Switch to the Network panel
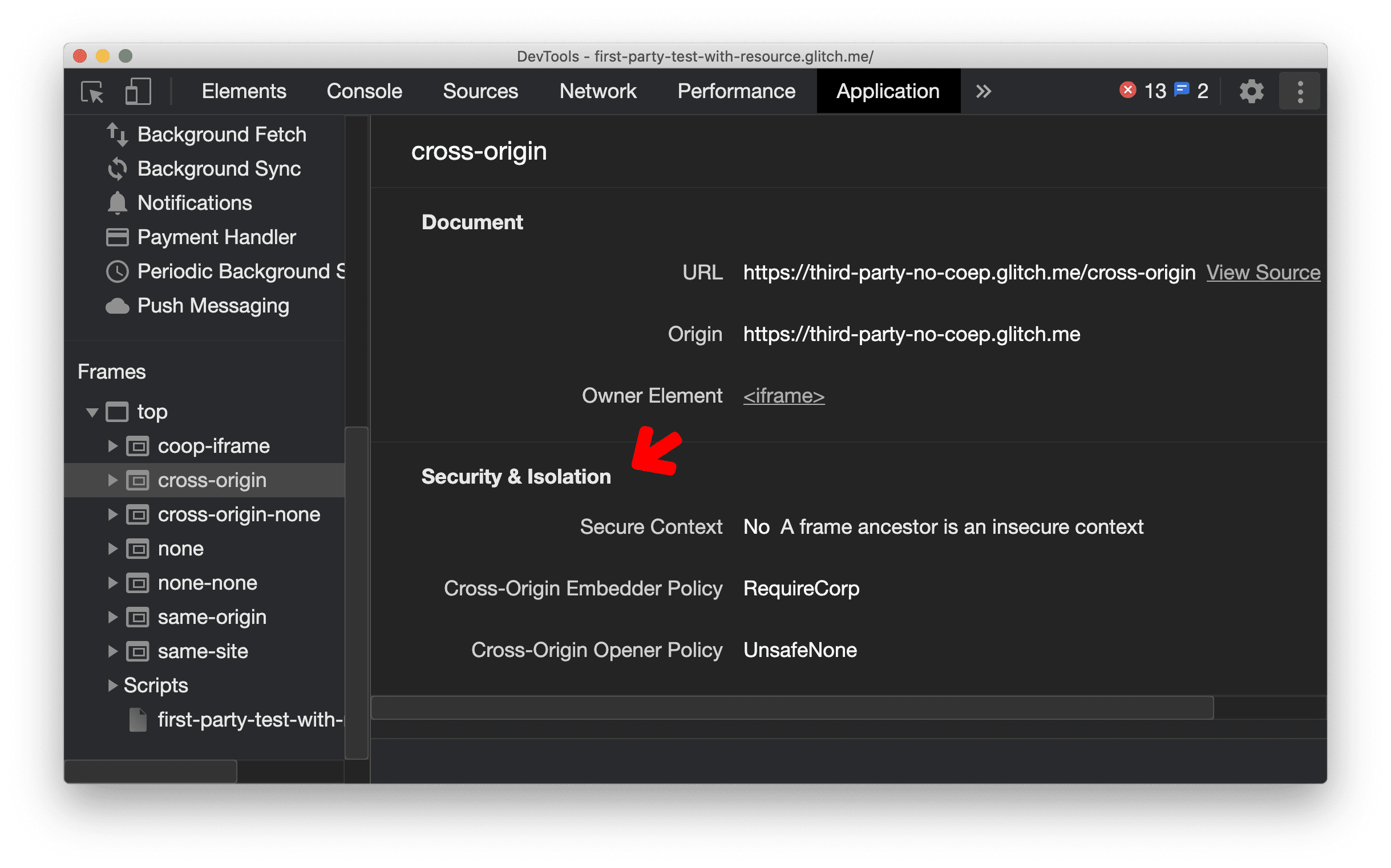Viewport: 1391px width, 868px height. point(597,90)
